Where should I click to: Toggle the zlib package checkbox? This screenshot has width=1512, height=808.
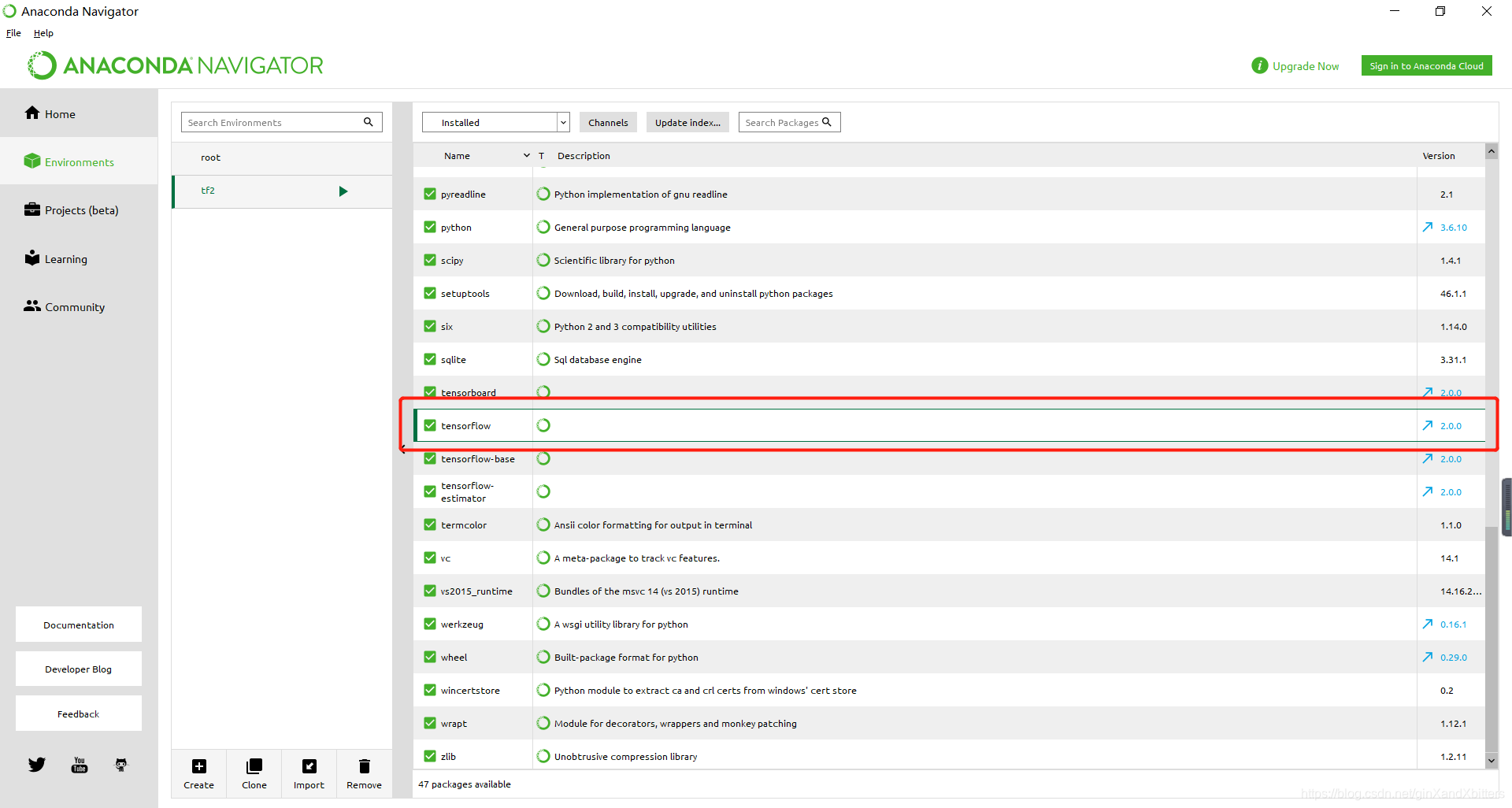tap(430, 756)
